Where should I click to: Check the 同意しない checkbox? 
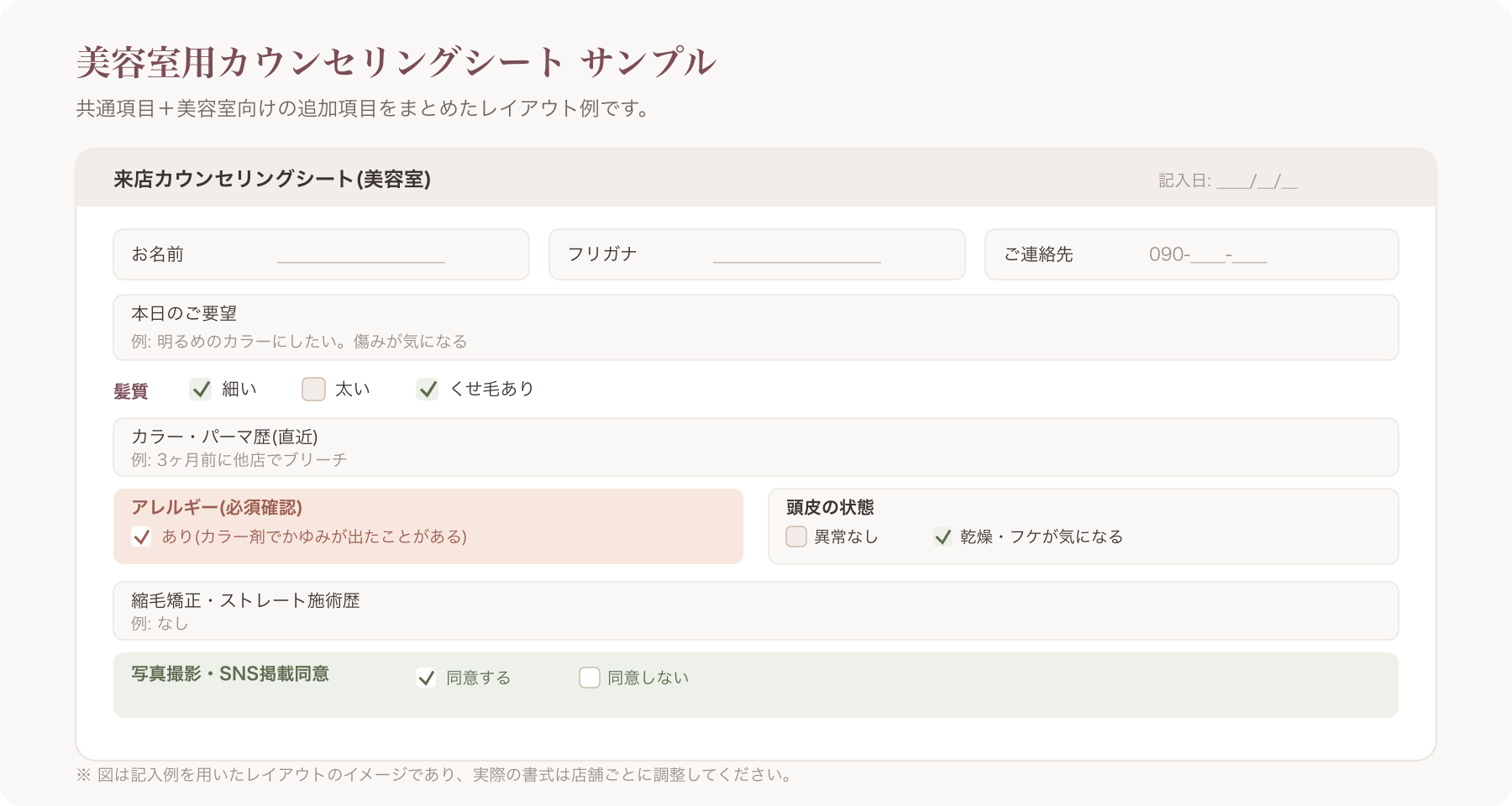tap(590, 678)
